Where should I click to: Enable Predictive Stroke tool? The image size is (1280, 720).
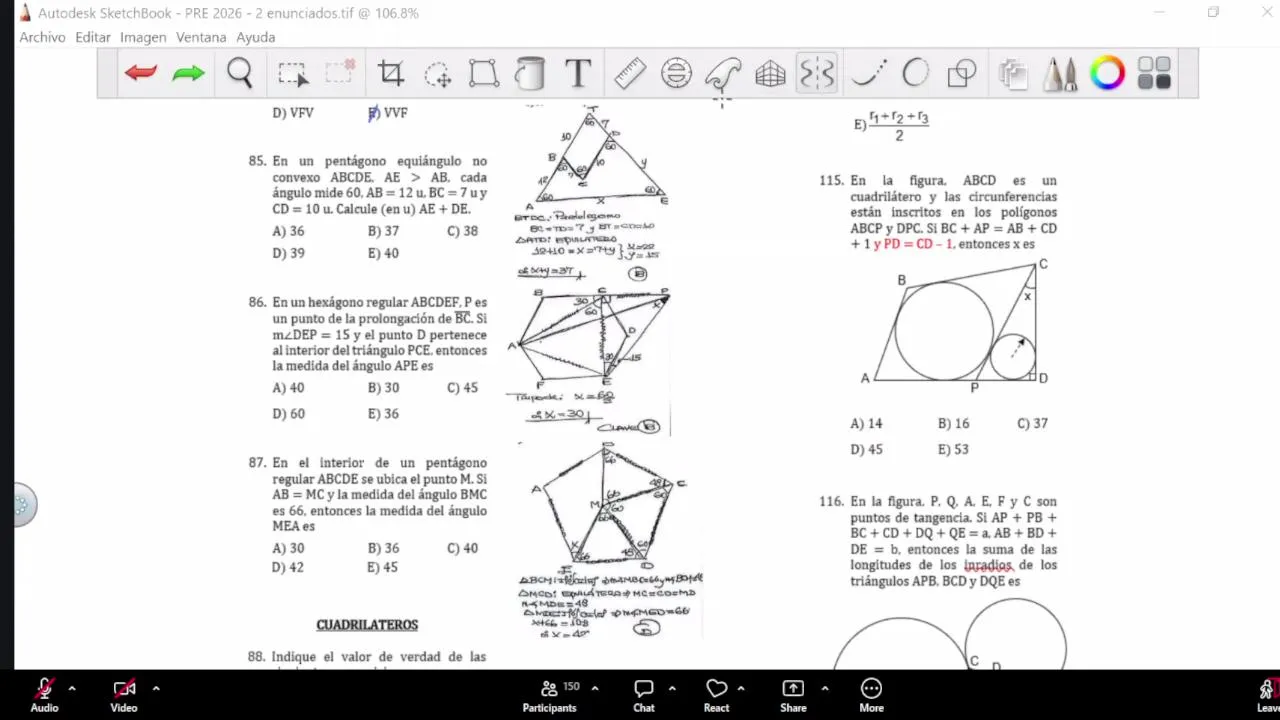[915, 73]
